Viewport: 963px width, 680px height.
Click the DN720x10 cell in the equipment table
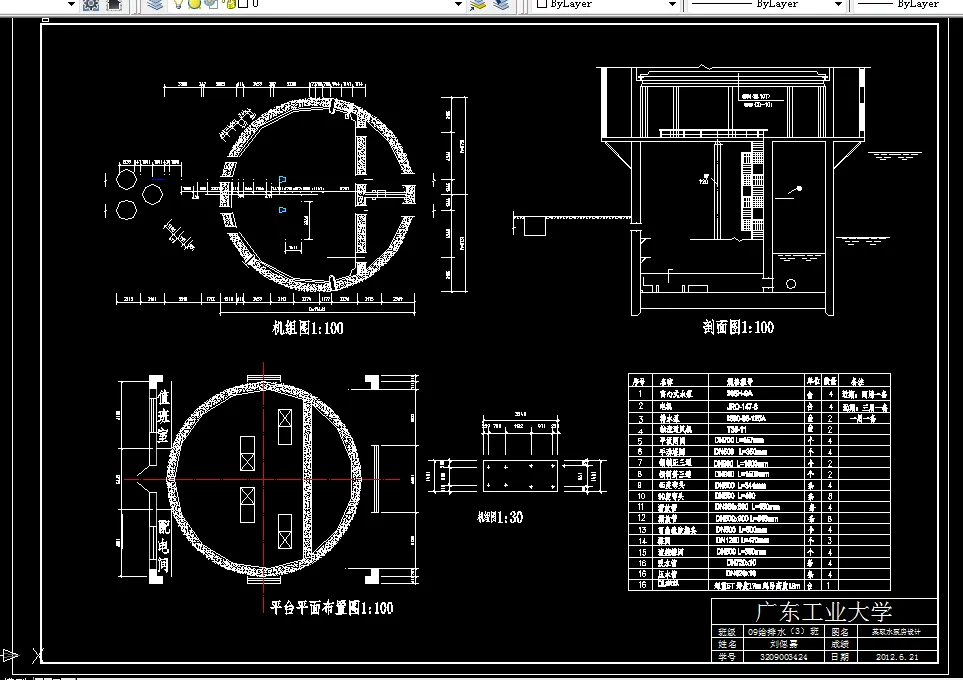click(741, 563)
